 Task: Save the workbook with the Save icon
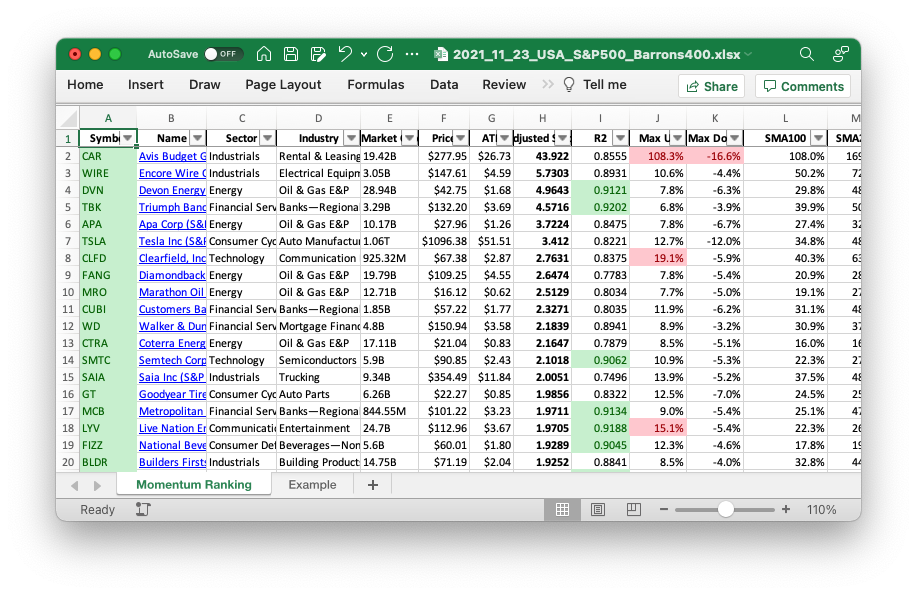(291, 54)
